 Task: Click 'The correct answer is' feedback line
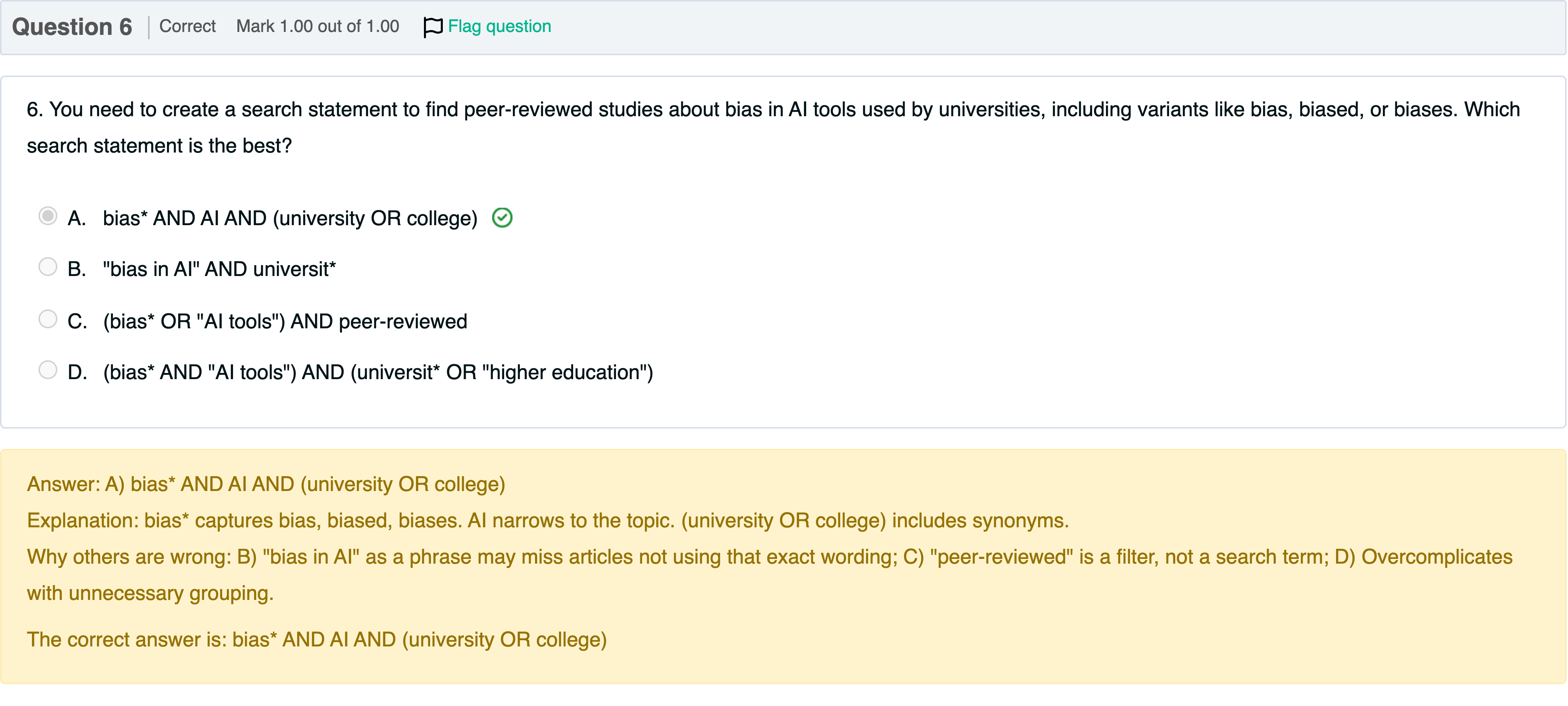click(x=317, y=639)
